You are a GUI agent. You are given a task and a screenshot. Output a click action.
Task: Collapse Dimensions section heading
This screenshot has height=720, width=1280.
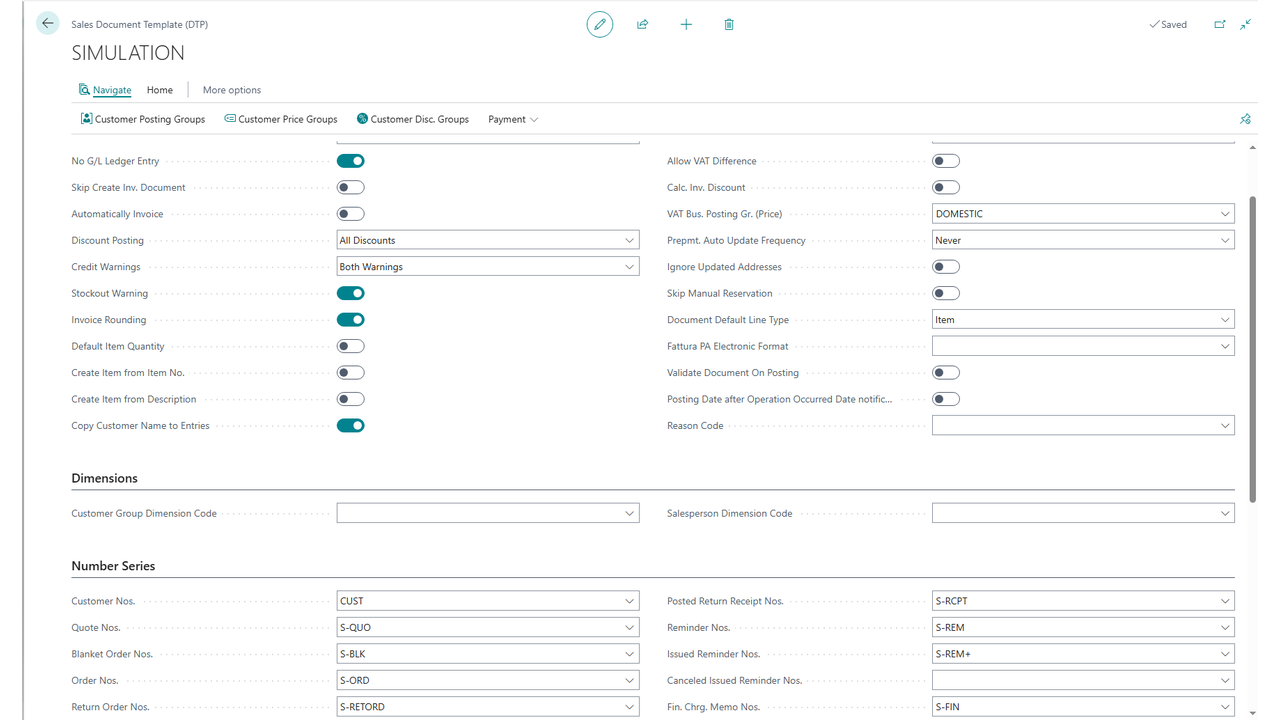pos(105,478)
